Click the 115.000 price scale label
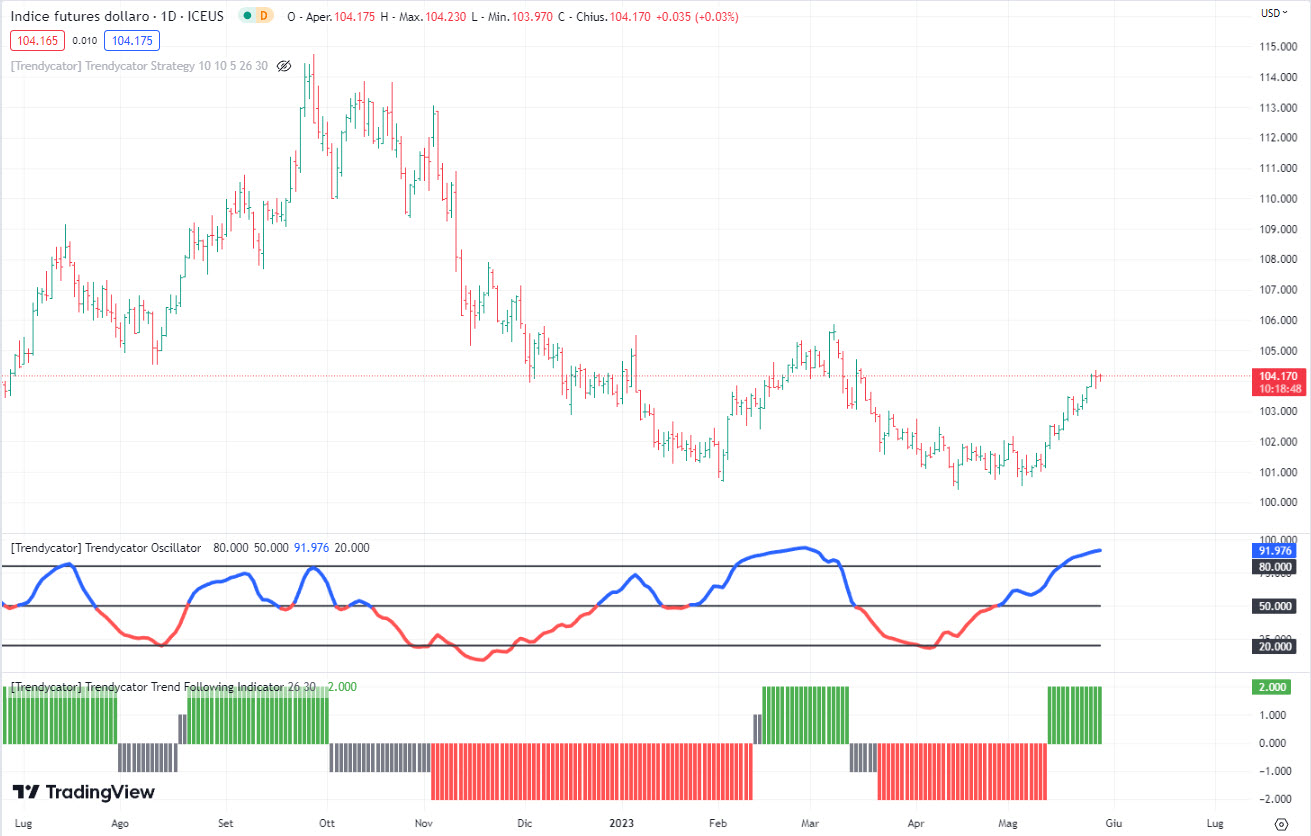This screenshot has height=836, width=1311. [1279, 47]
